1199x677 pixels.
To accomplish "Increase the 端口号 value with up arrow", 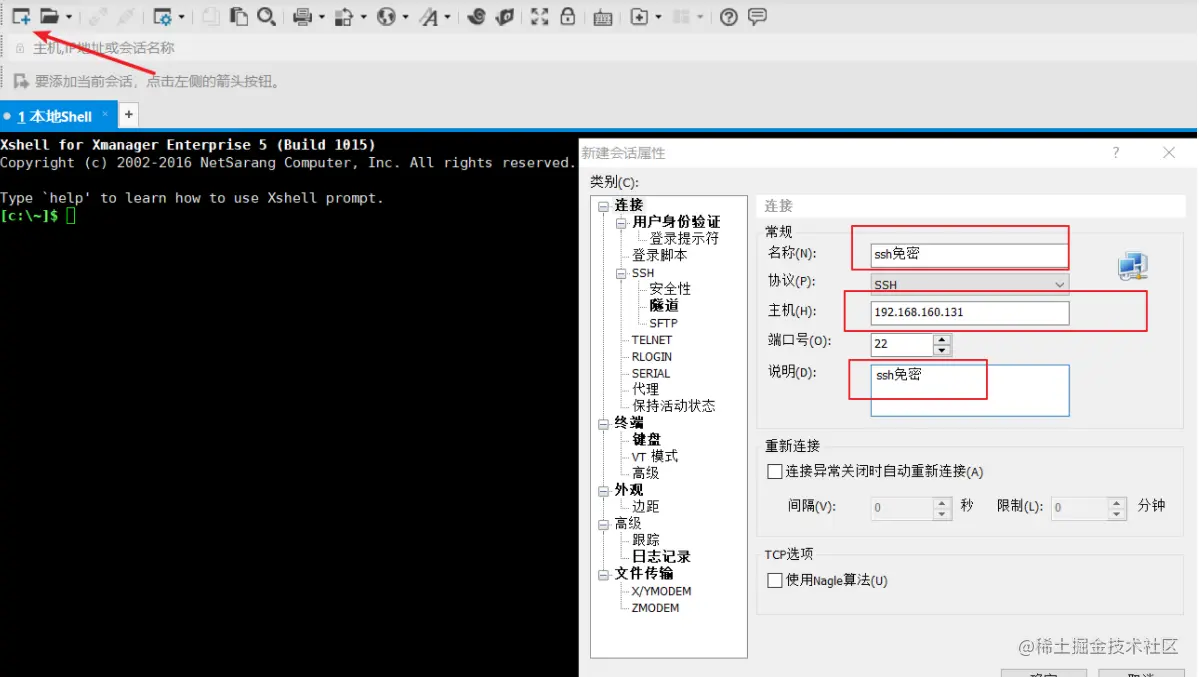I will click(942, 339).
